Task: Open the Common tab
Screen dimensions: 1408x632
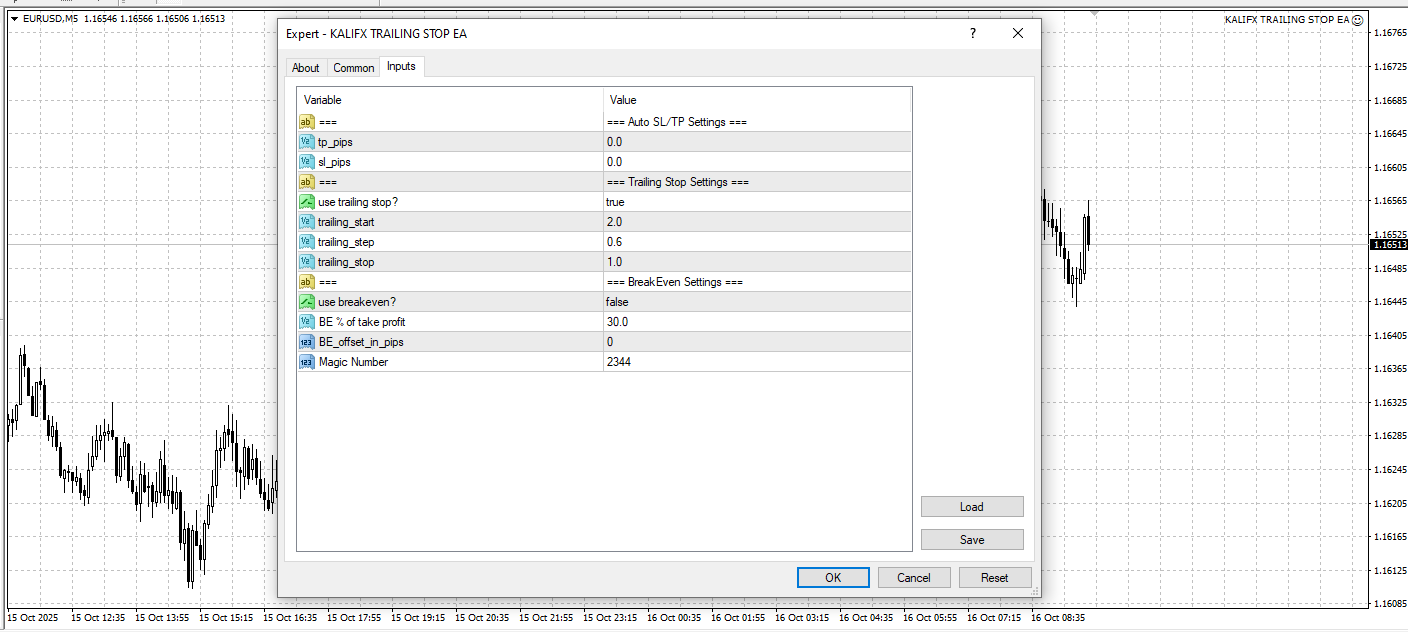Action: pos(353,67)
